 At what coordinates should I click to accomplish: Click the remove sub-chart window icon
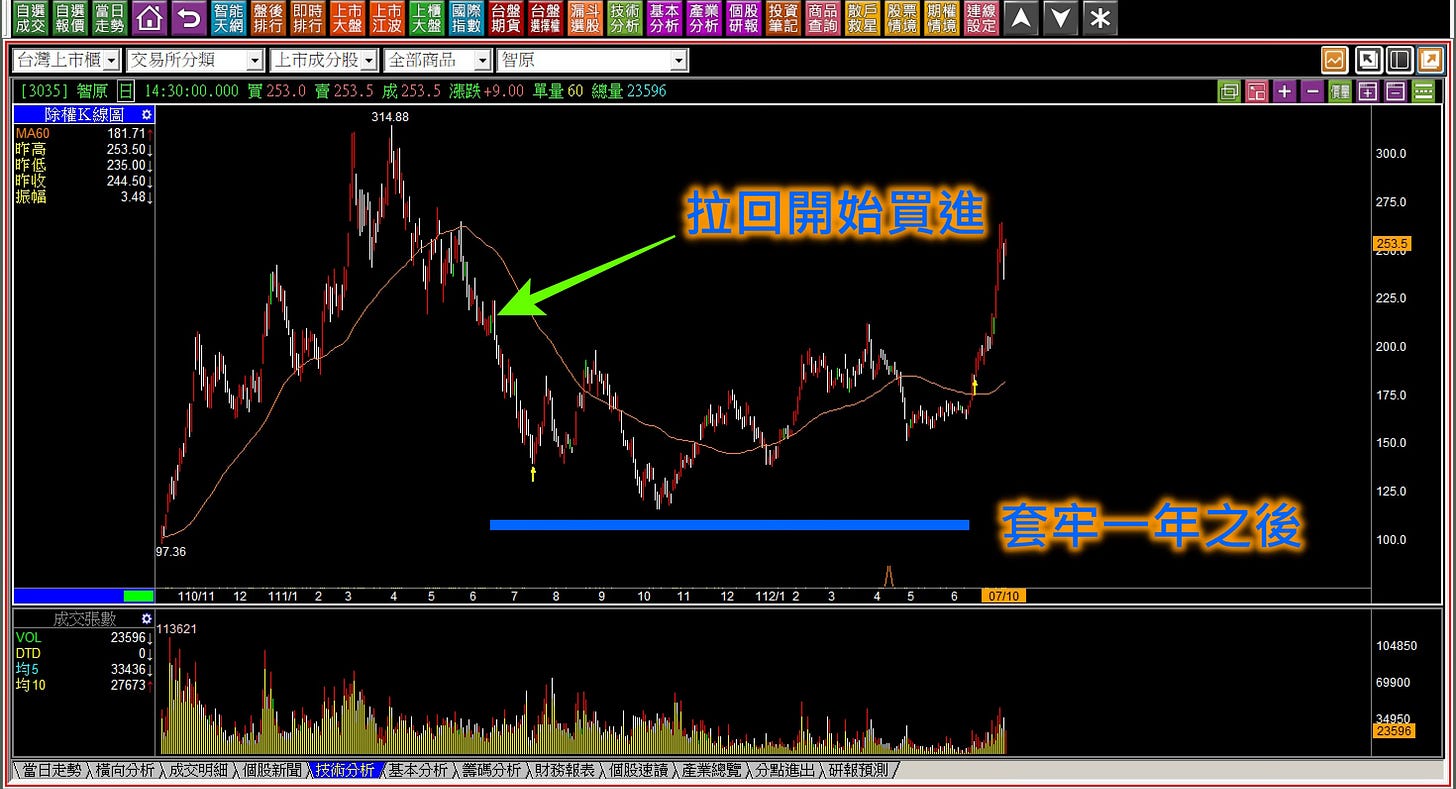pos(1395,92)
